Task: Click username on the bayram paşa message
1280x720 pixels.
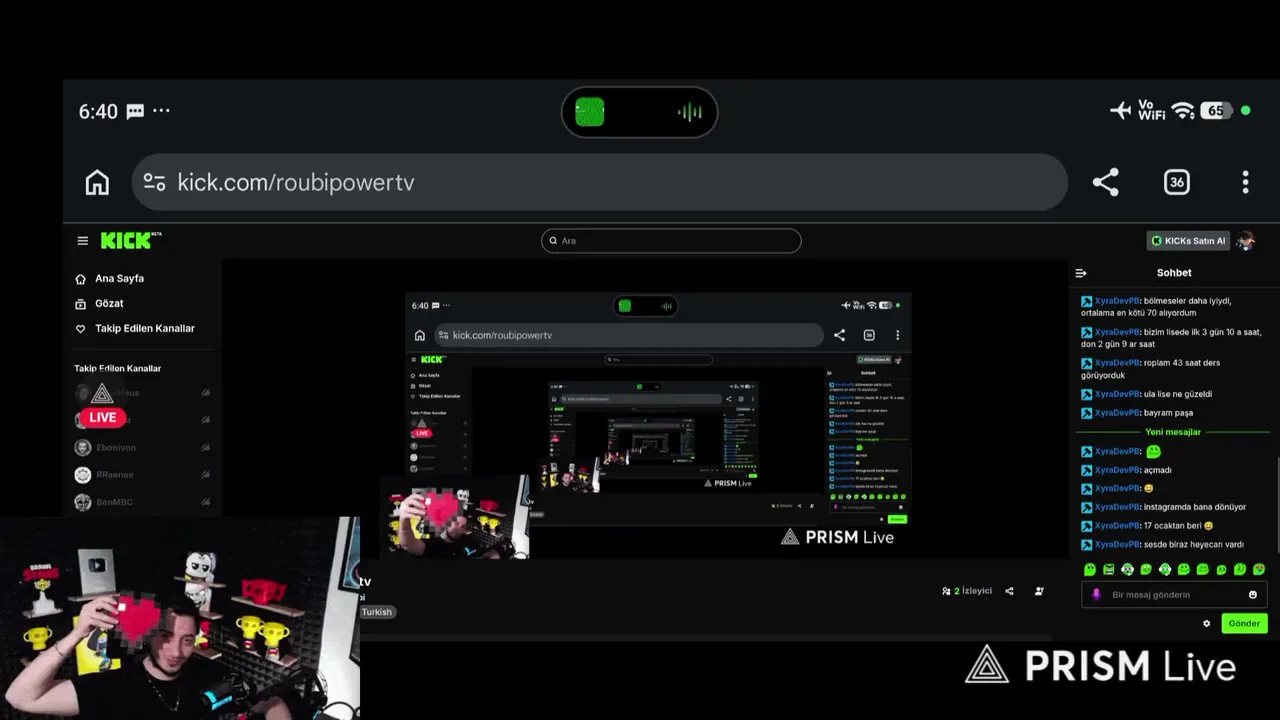Action: pos(1117,413)
